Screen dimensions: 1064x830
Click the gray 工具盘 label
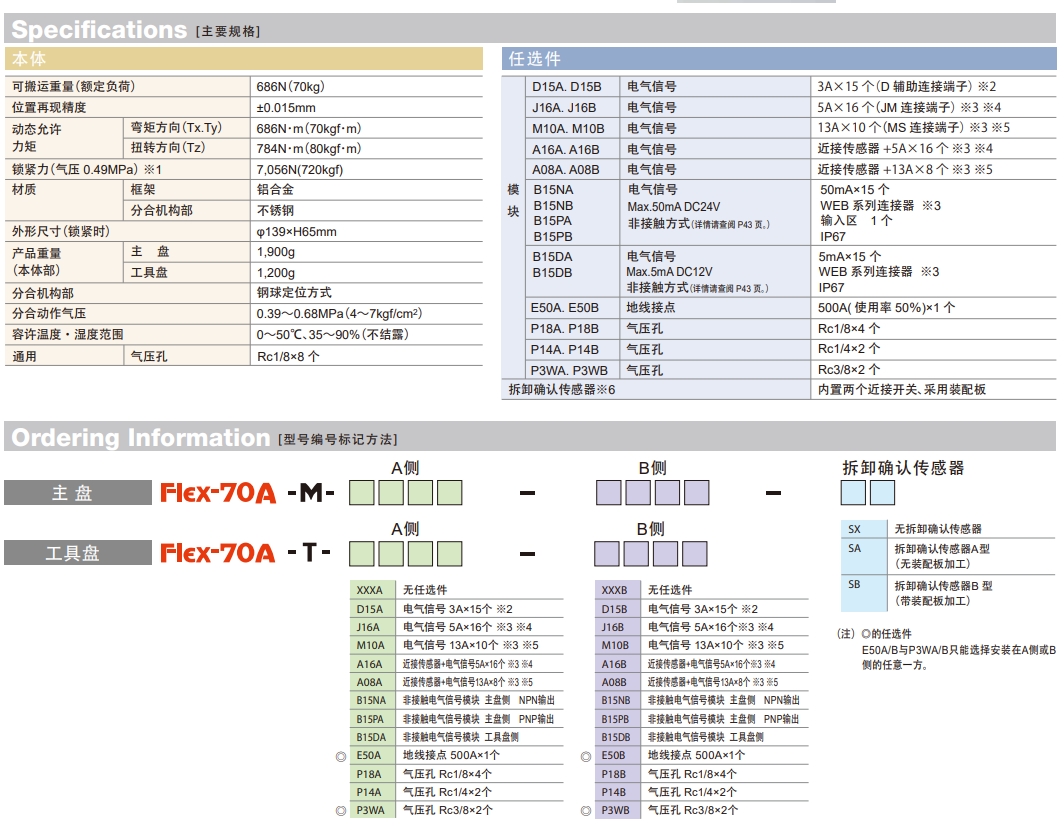77,552
